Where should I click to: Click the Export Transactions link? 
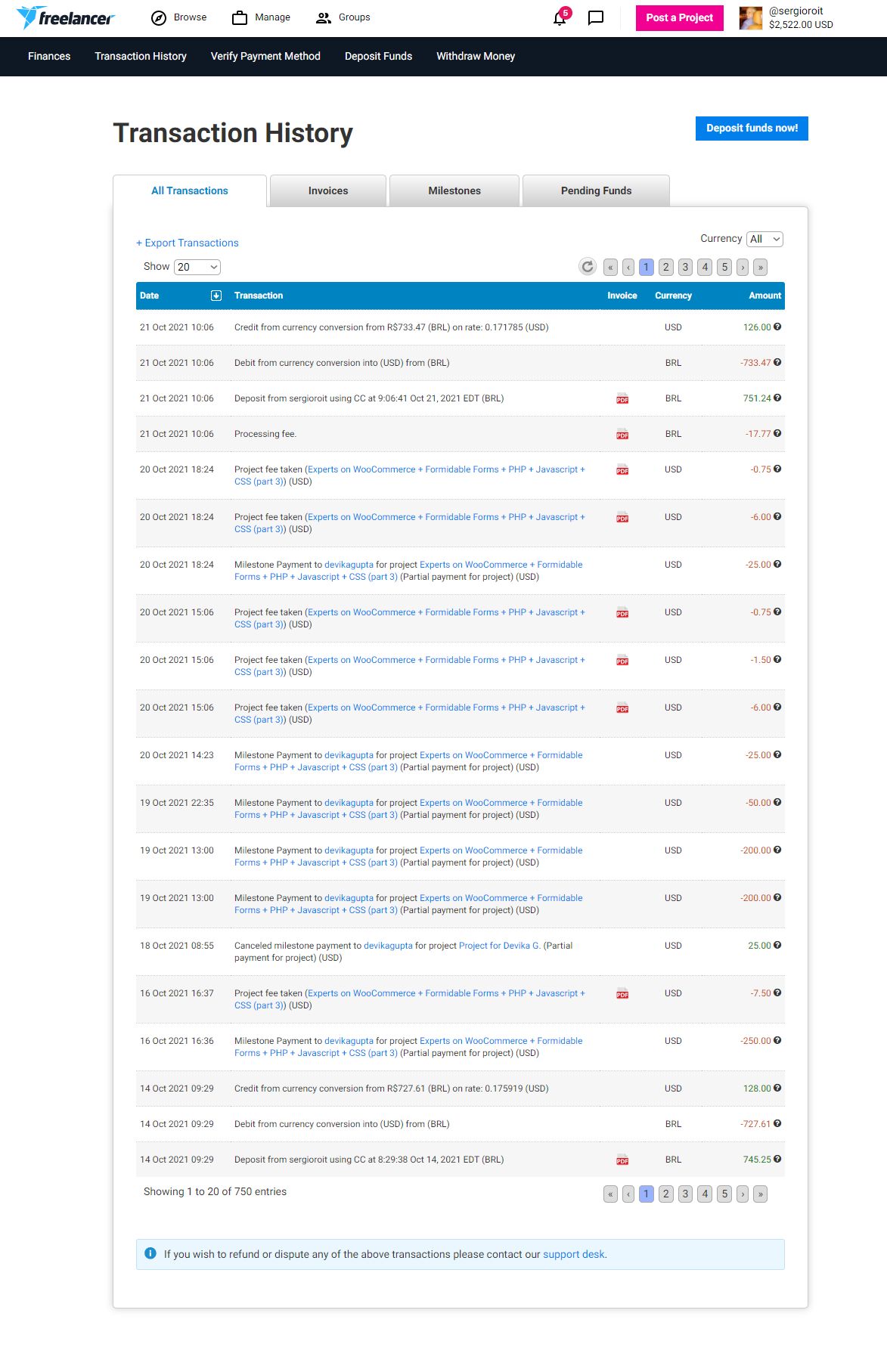point(188,243)
